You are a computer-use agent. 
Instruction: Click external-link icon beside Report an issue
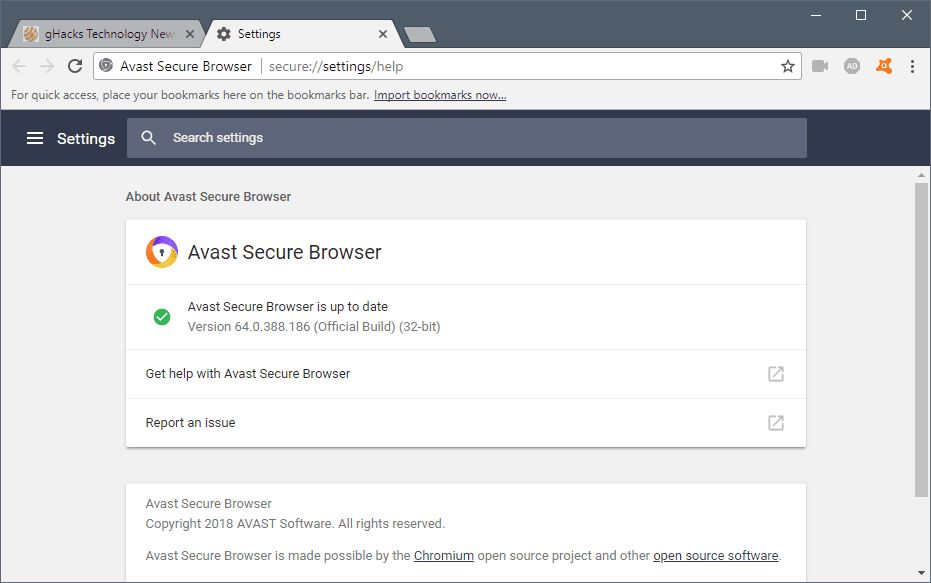pyautogui.click(x=776, y=423)
